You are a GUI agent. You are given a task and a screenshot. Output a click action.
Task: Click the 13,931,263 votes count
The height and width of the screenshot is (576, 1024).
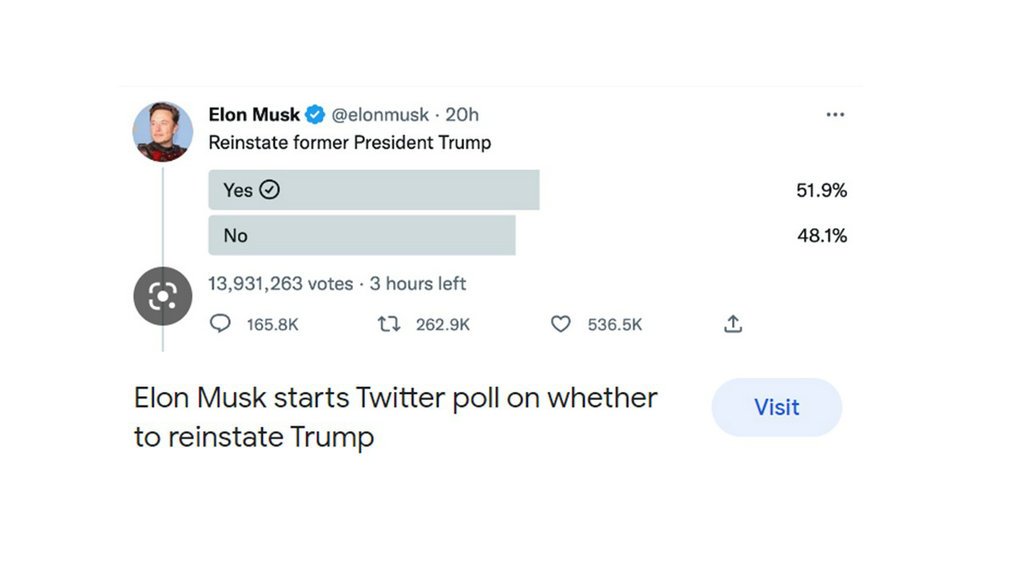(280, 284)
